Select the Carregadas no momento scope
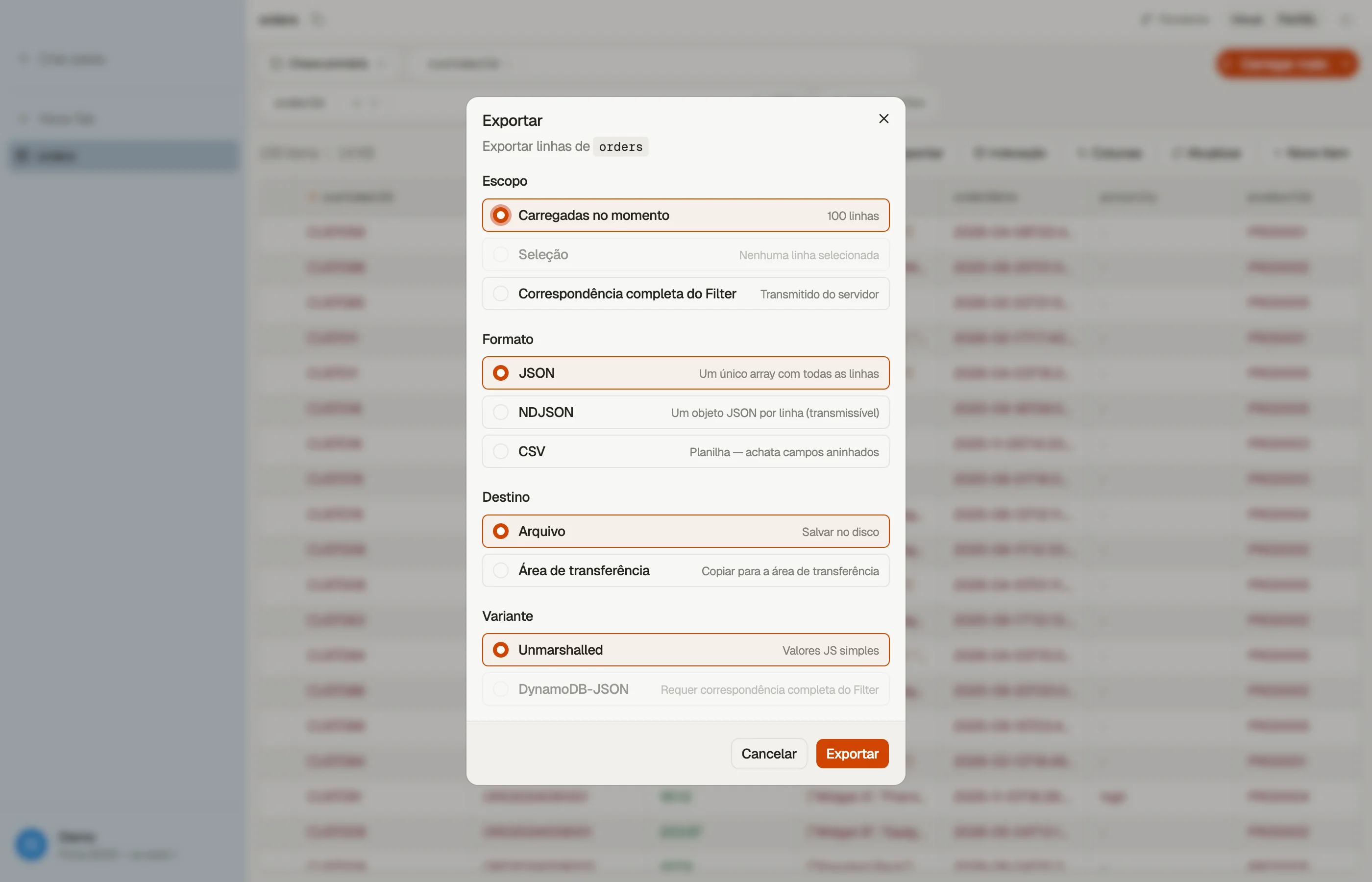Viewport: 1372px width, 882px height. (686, 215)
